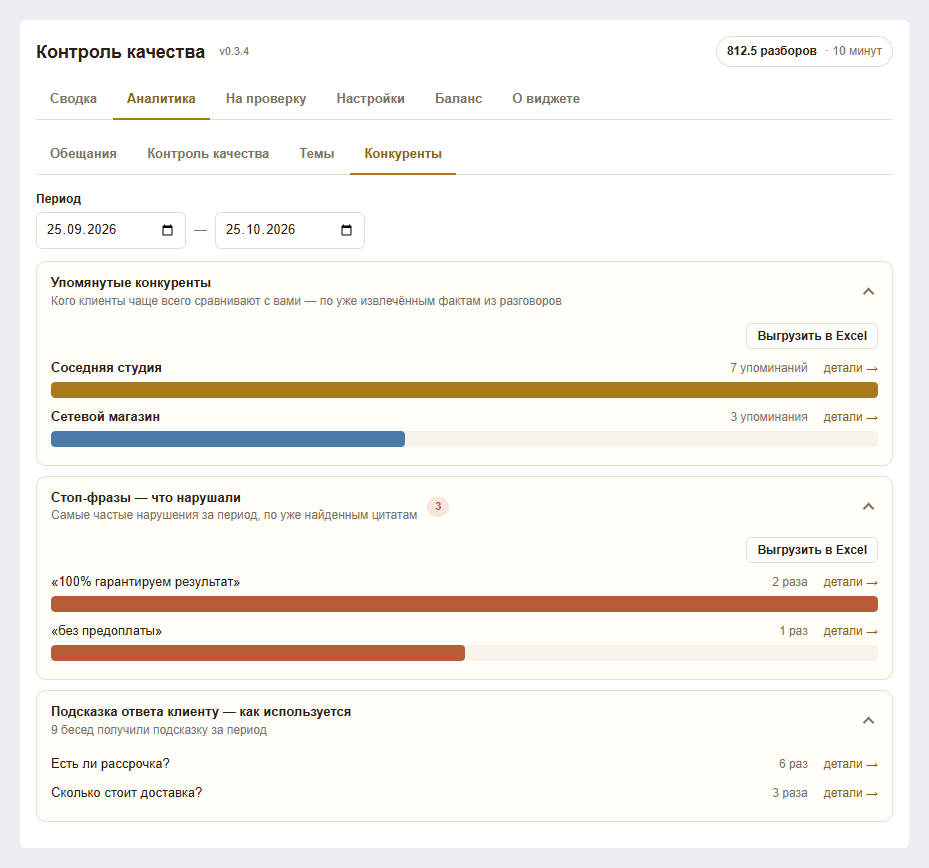Switch to the Обещания subtab
This screenshot has width=929, height=868.
click(x=83, y=153)
